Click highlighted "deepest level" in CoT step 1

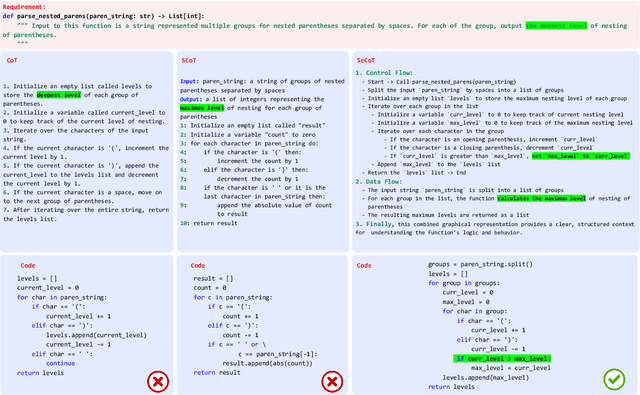coord(59,95)
